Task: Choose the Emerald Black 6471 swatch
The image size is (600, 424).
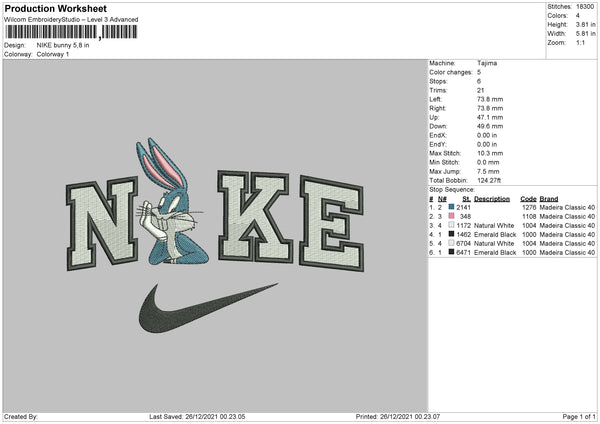Action: pos(452,252)
